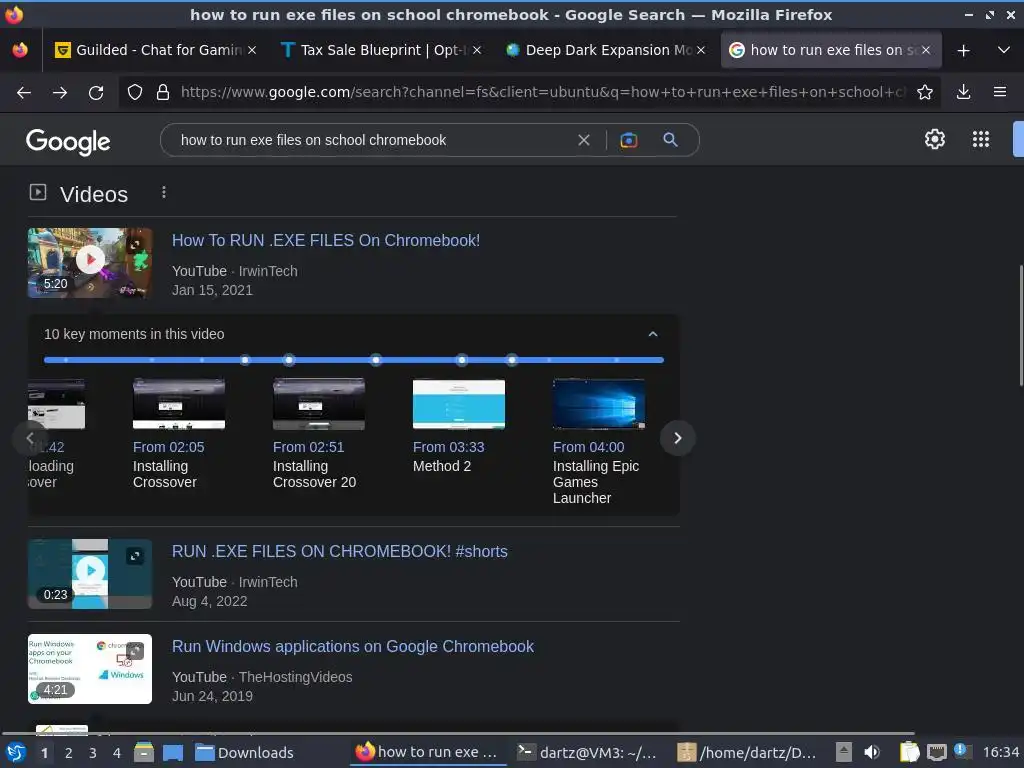Screen dimensions: 1024x768
Task: Switch to workspace 2 in taskbar
Action: (x=69, y=753)
